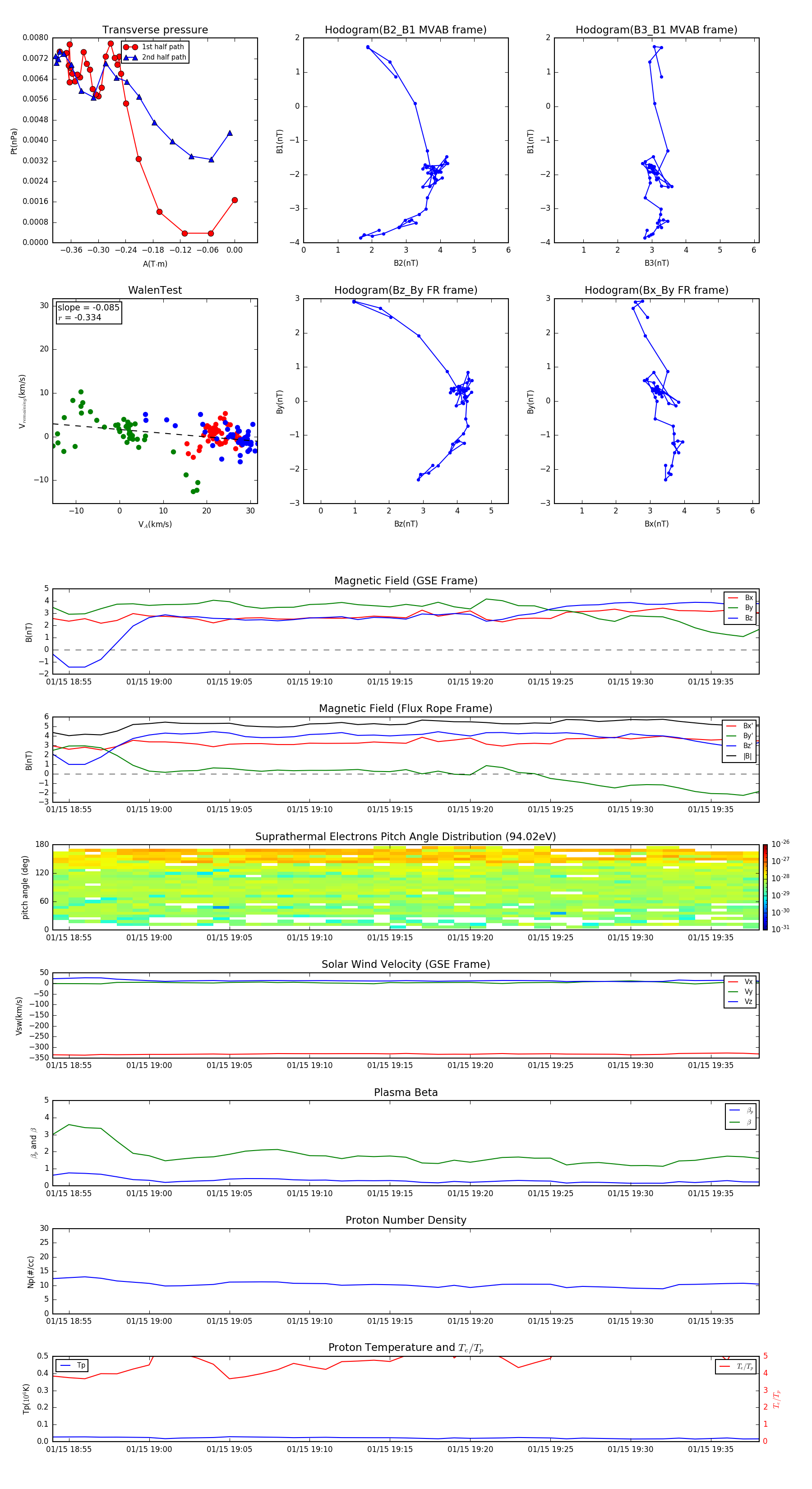Click the 'Transverse pressure' plot title
This screenshot has height=1489, width=812.
pos(155,30)
